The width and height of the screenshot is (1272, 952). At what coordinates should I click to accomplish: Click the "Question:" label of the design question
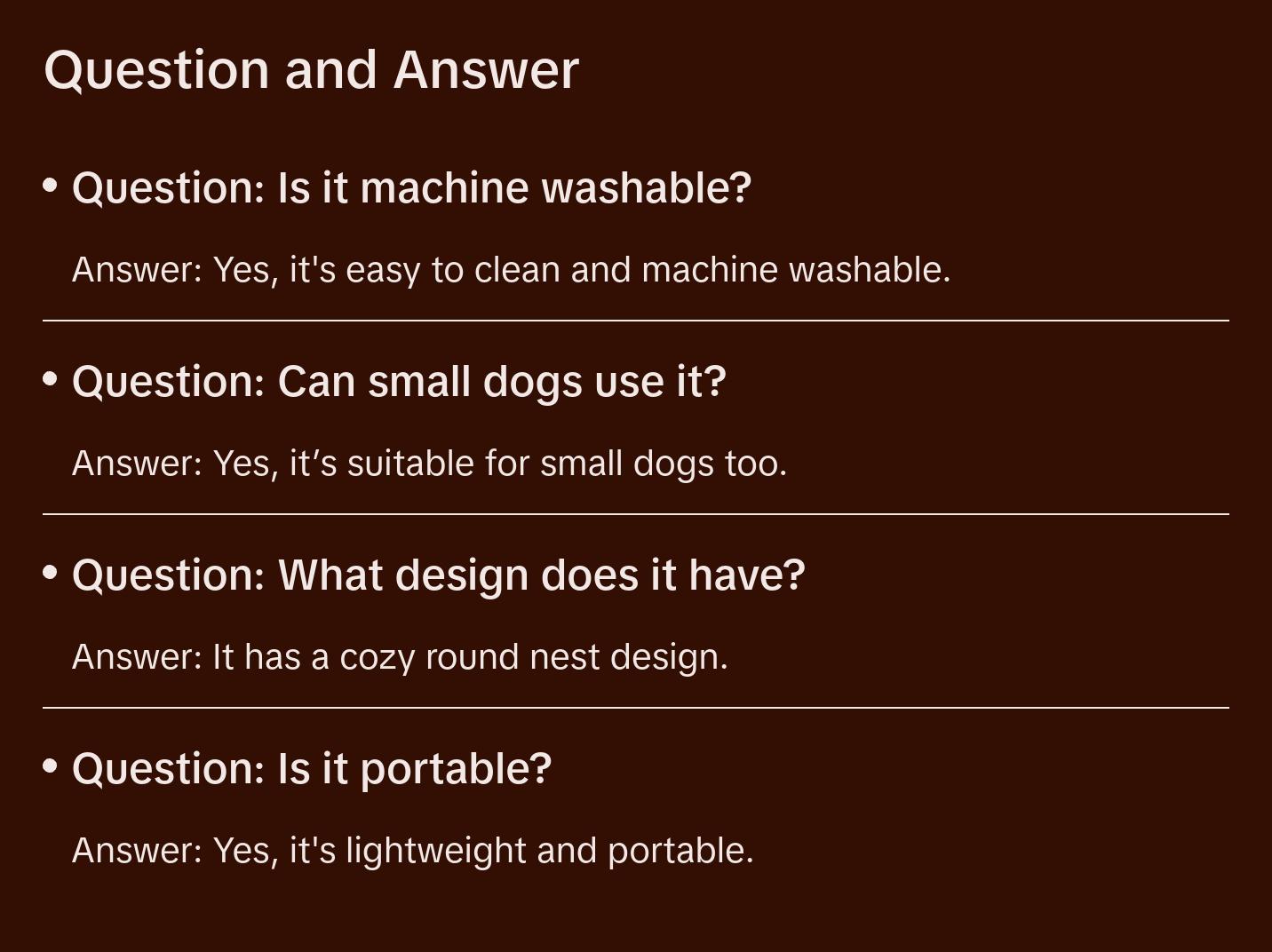click(x=169, y=575)
